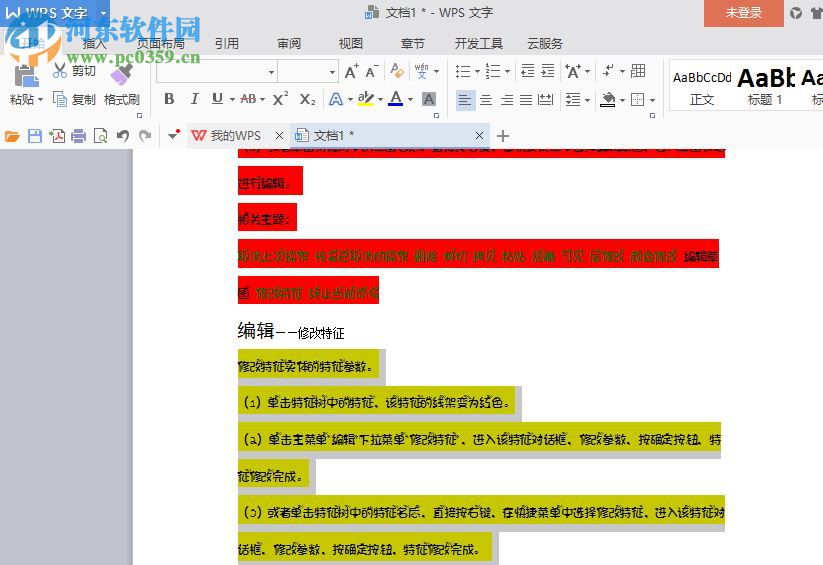Open the 插入 ribbon tab
823x565 pixels.
94,44
